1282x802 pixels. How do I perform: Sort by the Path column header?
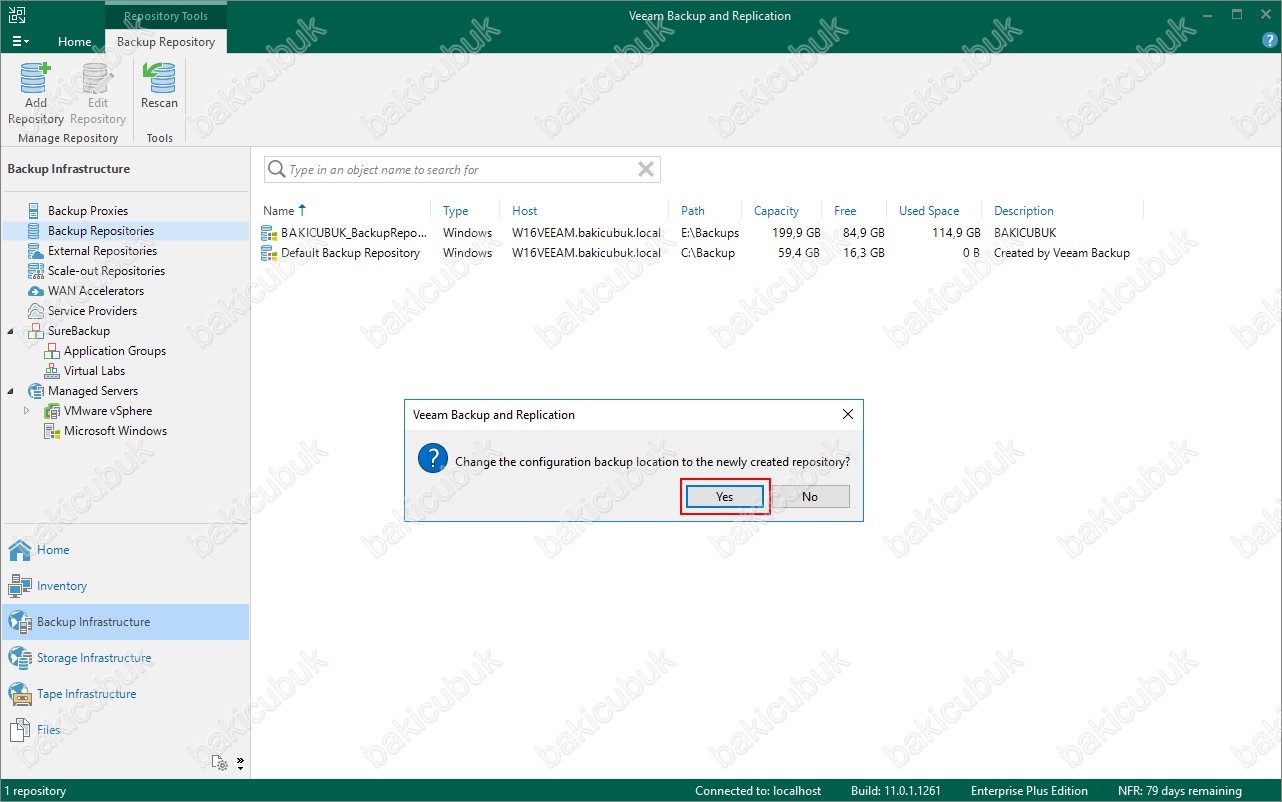click(x=693, y=211)
